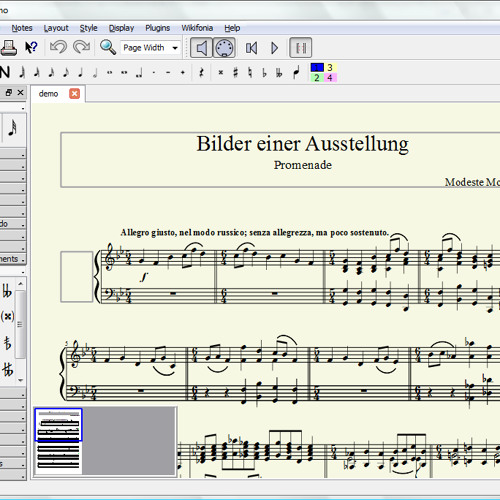Viewport: 500px width, 500px height.
Task: Select the longa note duration
Action: pyautogui.click(x=139, y=72)
